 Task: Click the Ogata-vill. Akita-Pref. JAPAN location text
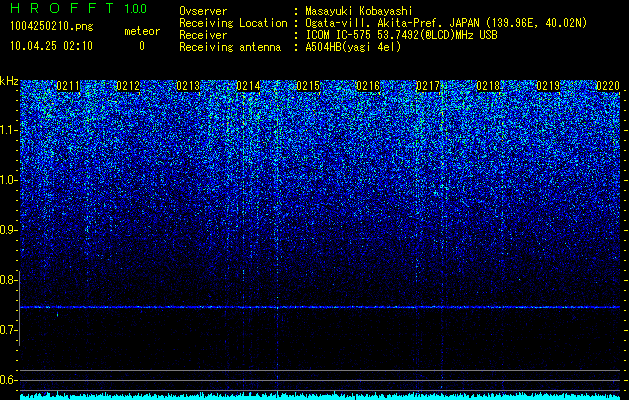[446, 23]
